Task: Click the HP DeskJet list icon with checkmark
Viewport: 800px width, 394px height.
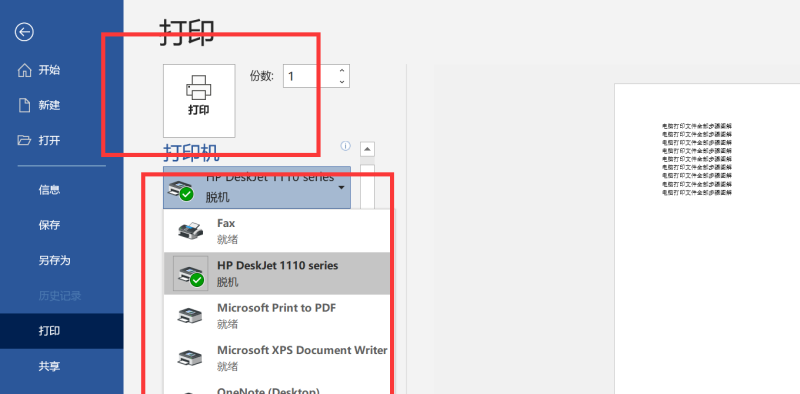Action: pyautogui.click(x=191, y=274)
